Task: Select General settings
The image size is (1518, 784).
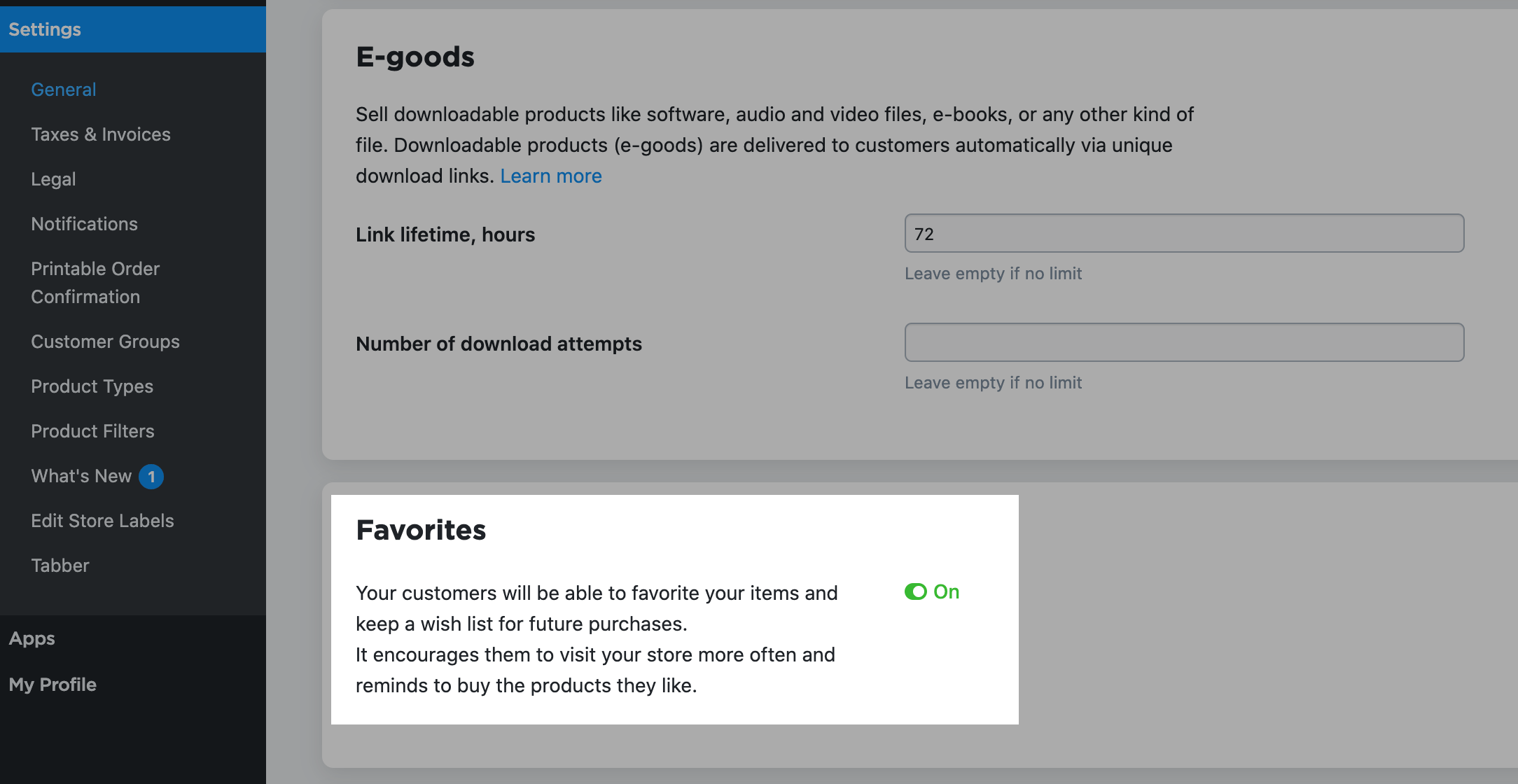Action: point(63,89)
